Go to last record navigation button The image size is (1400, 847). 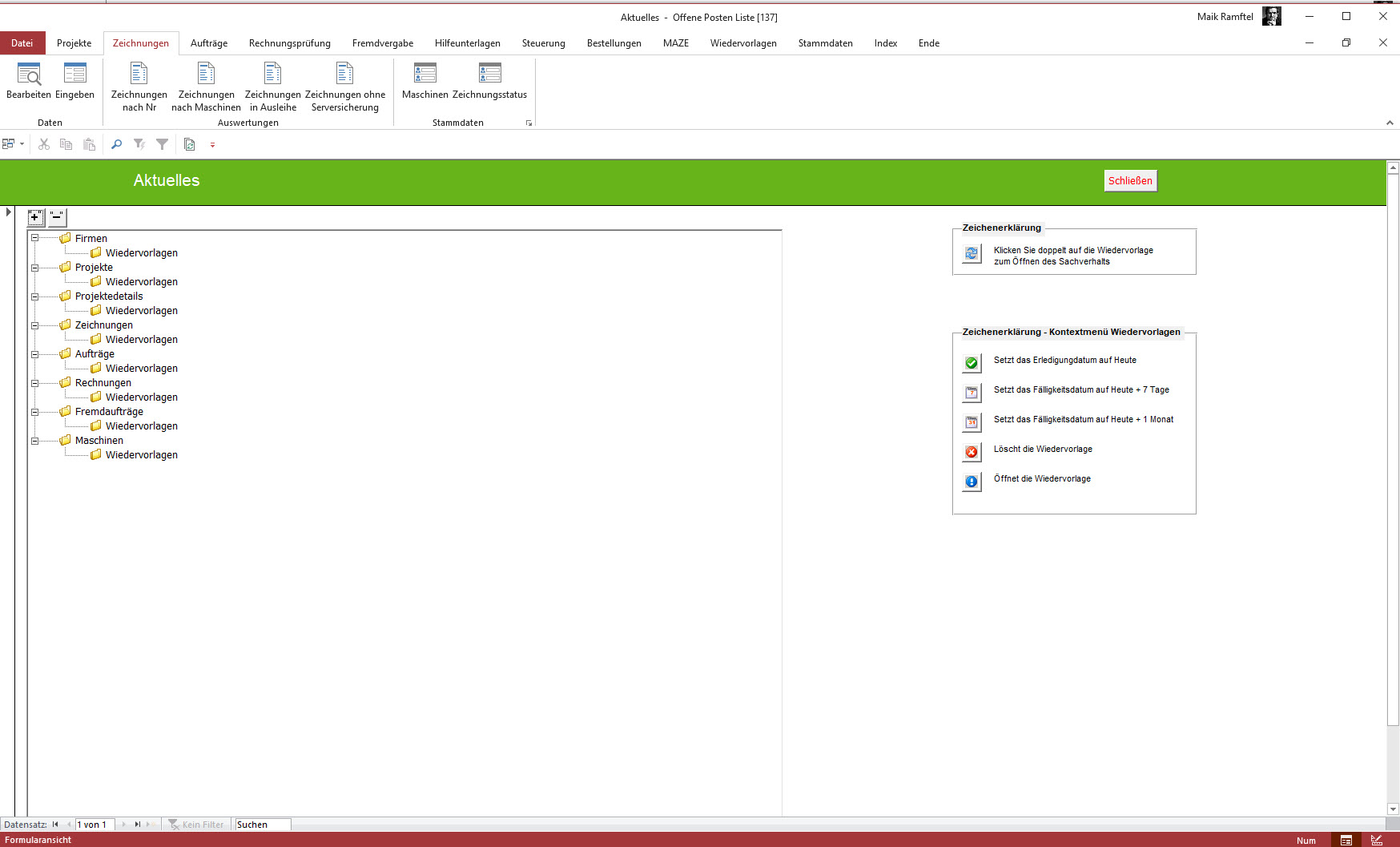pyautogui.click(x=138, y=825)
